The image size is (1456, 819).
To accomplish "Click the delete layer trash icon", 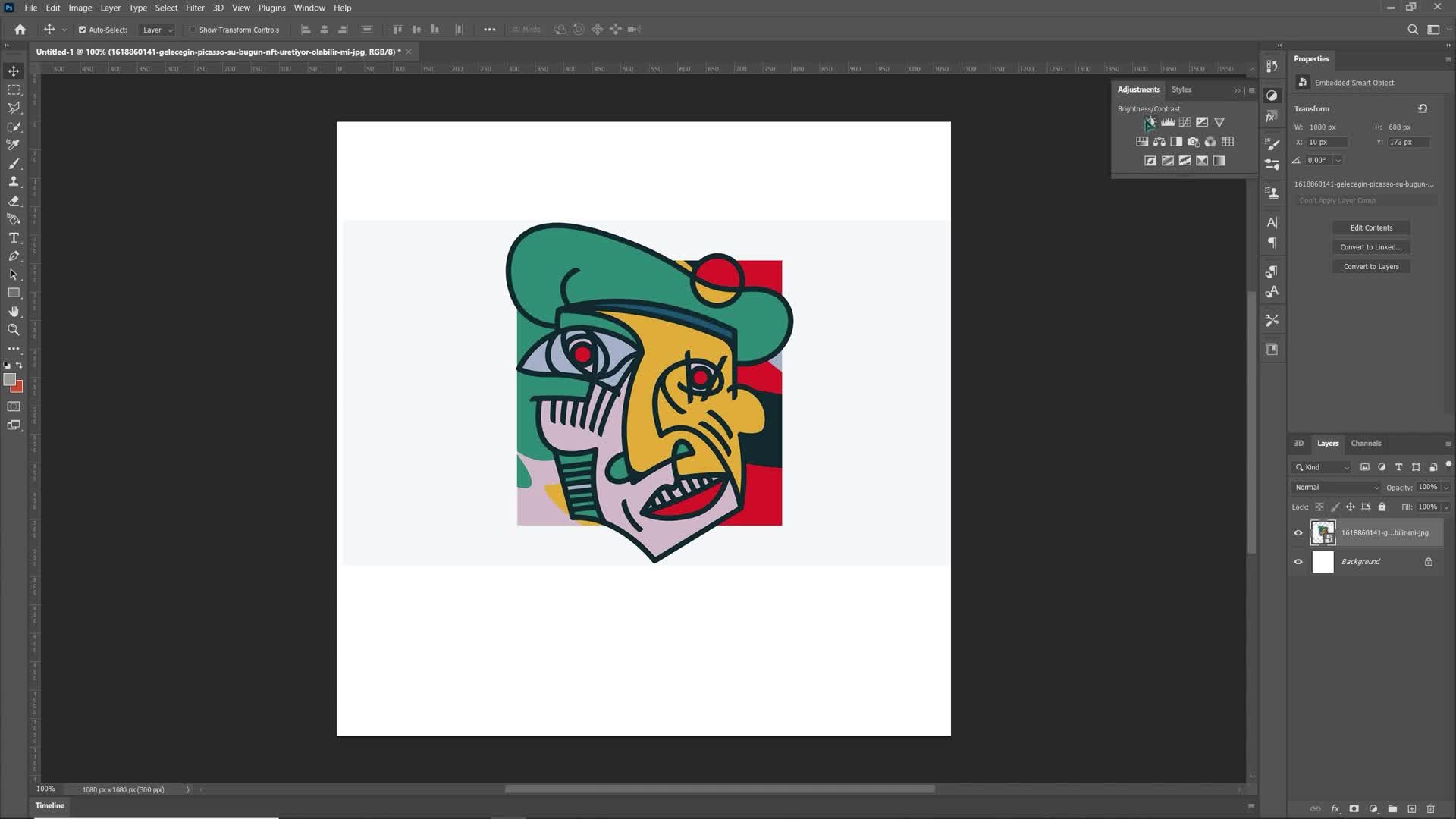I will [x=1431, y=809].
